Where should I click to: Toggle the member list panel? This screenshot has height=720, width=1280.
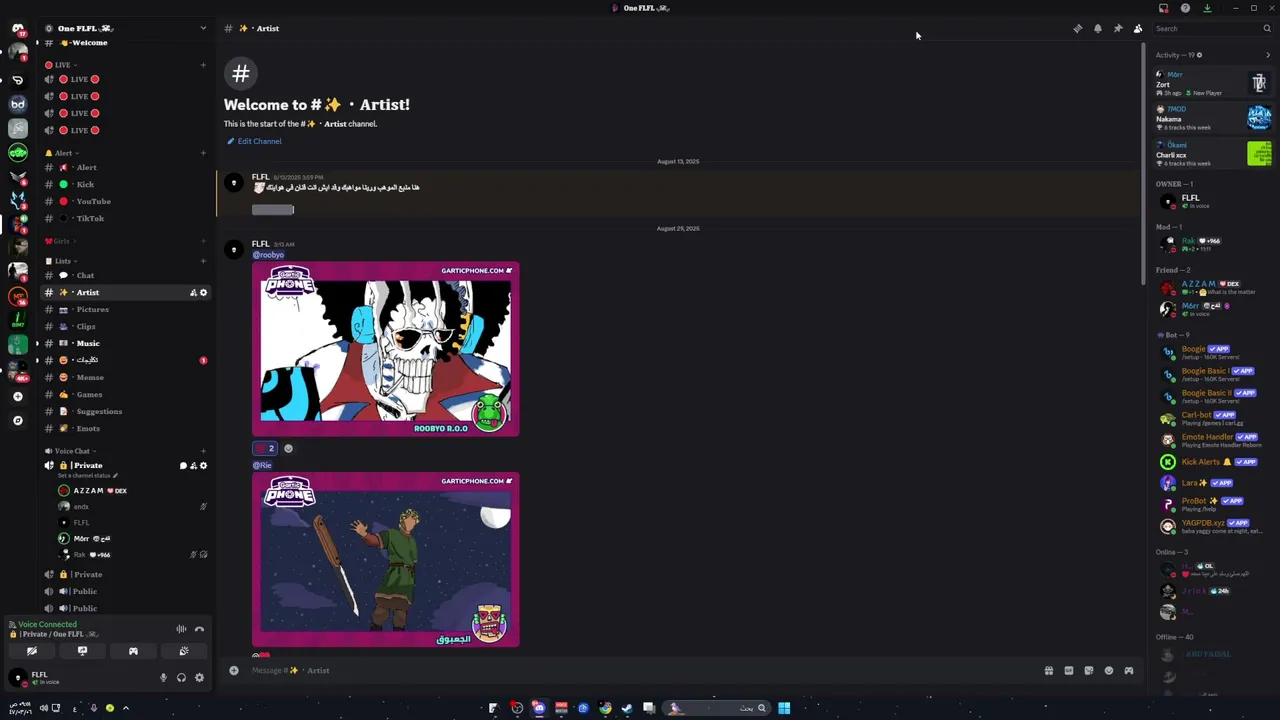pos(1137,29)
